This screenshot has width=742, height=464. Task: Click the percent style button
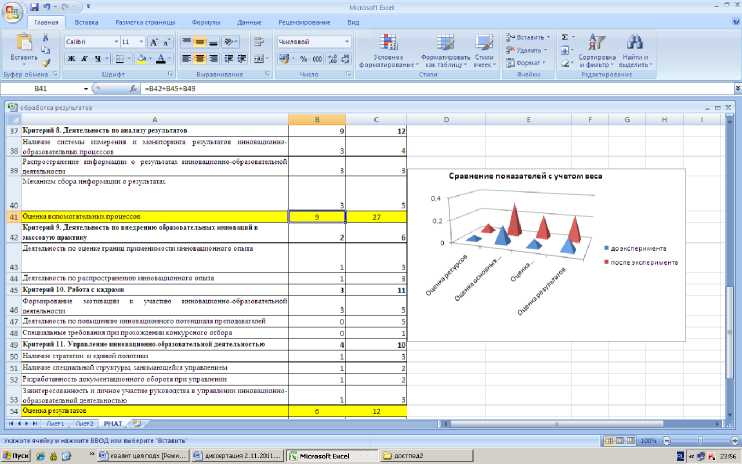click(303, 59)
